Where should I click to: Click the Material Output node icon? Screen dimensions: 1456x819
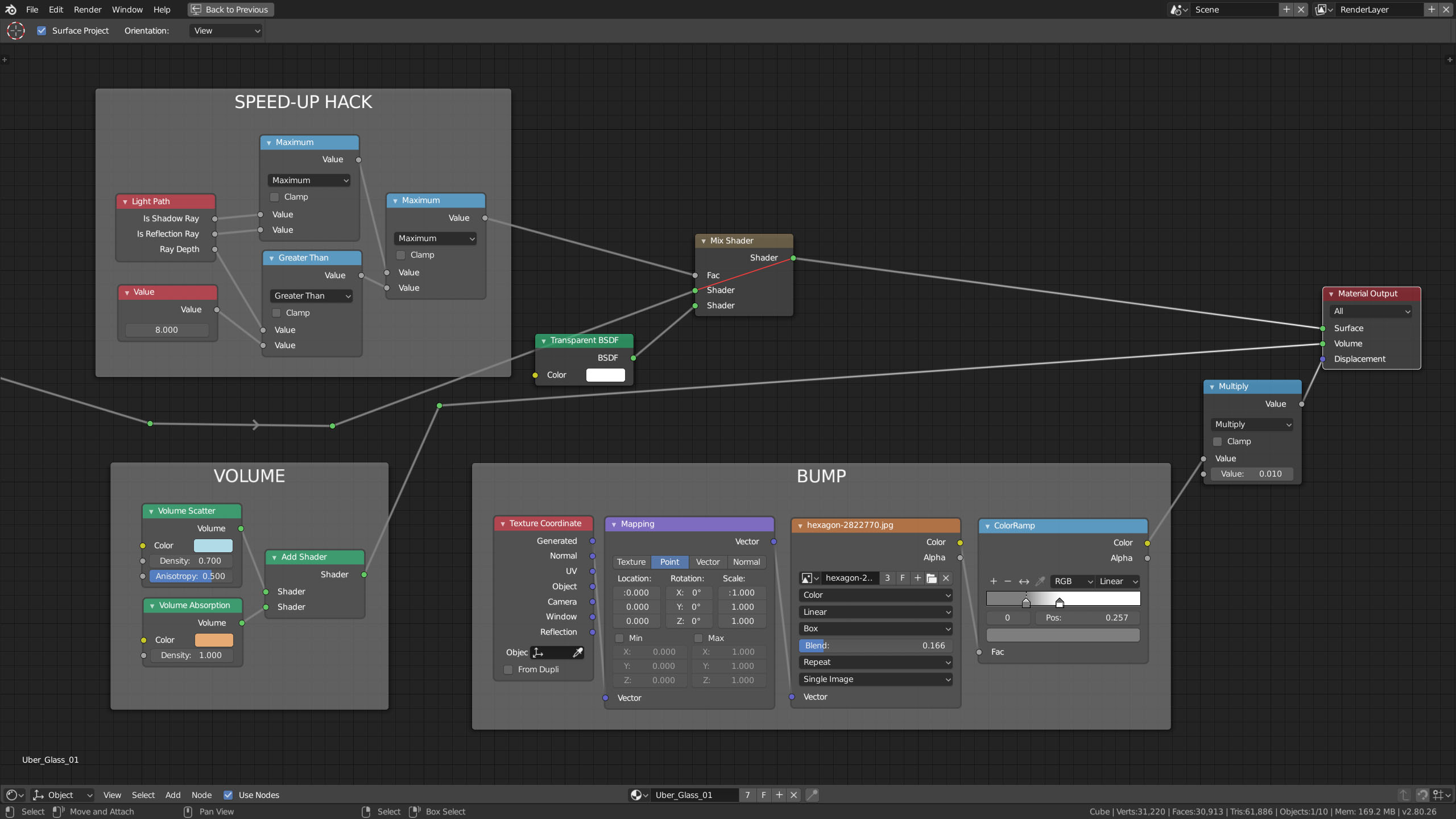tap(1332, 293)
